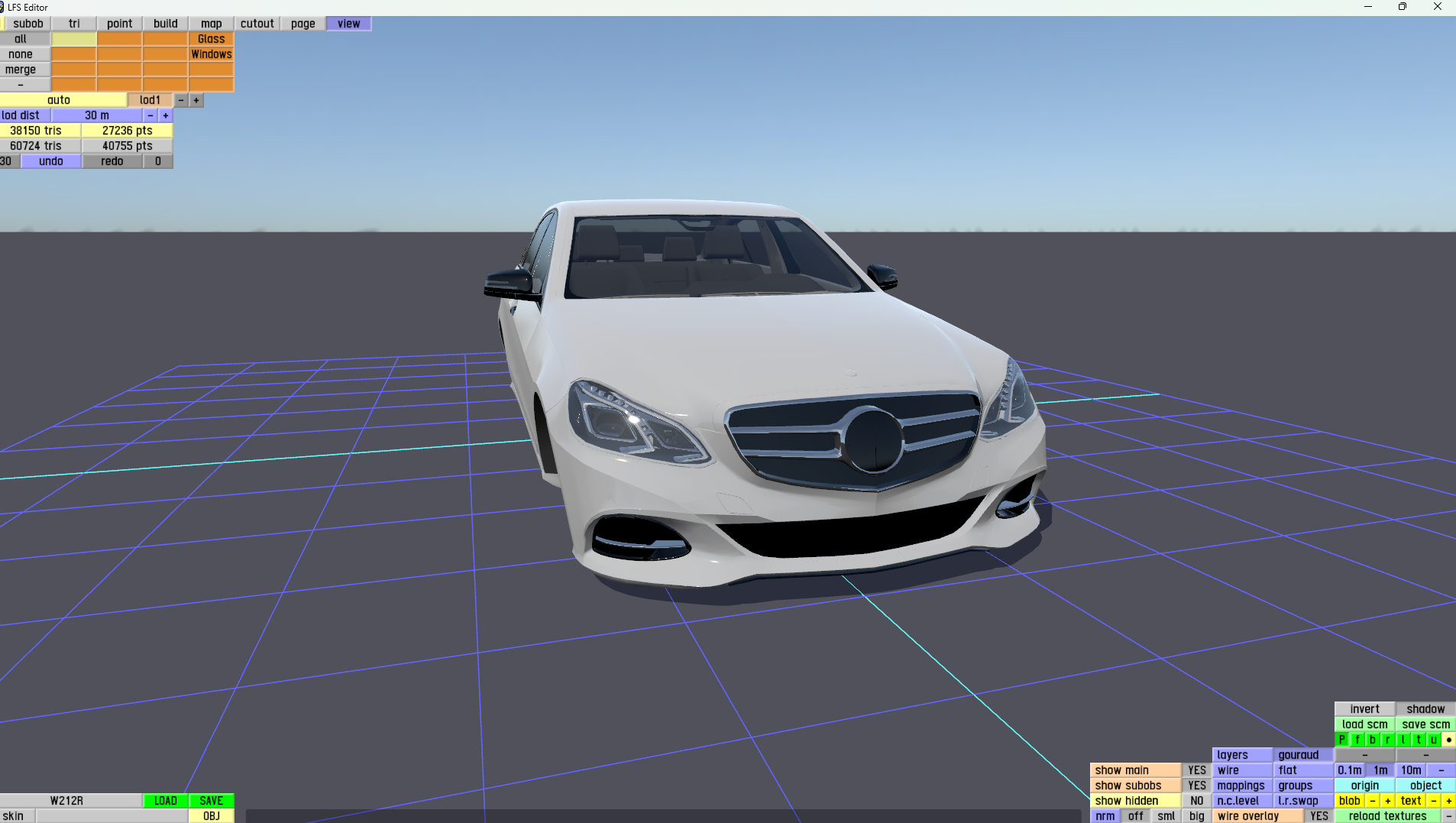Select top view preset 't'
This screenshot has height=823, width=1456.
[x=1419, y=740]
